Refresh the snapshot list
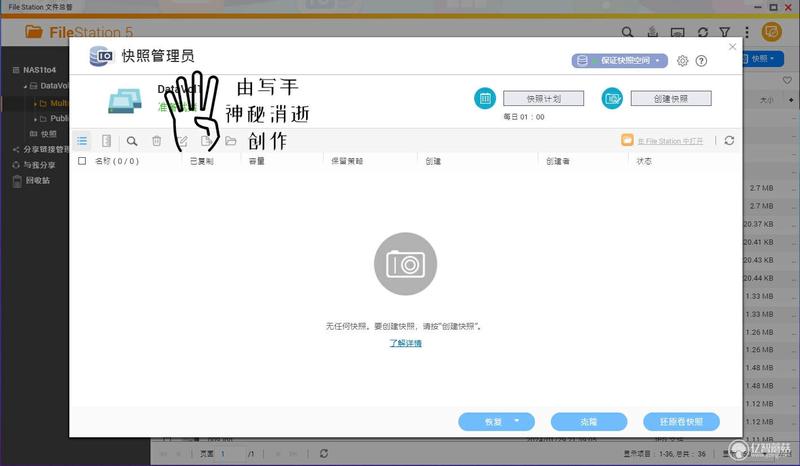 pyautogui.click(x=729, y=140)
